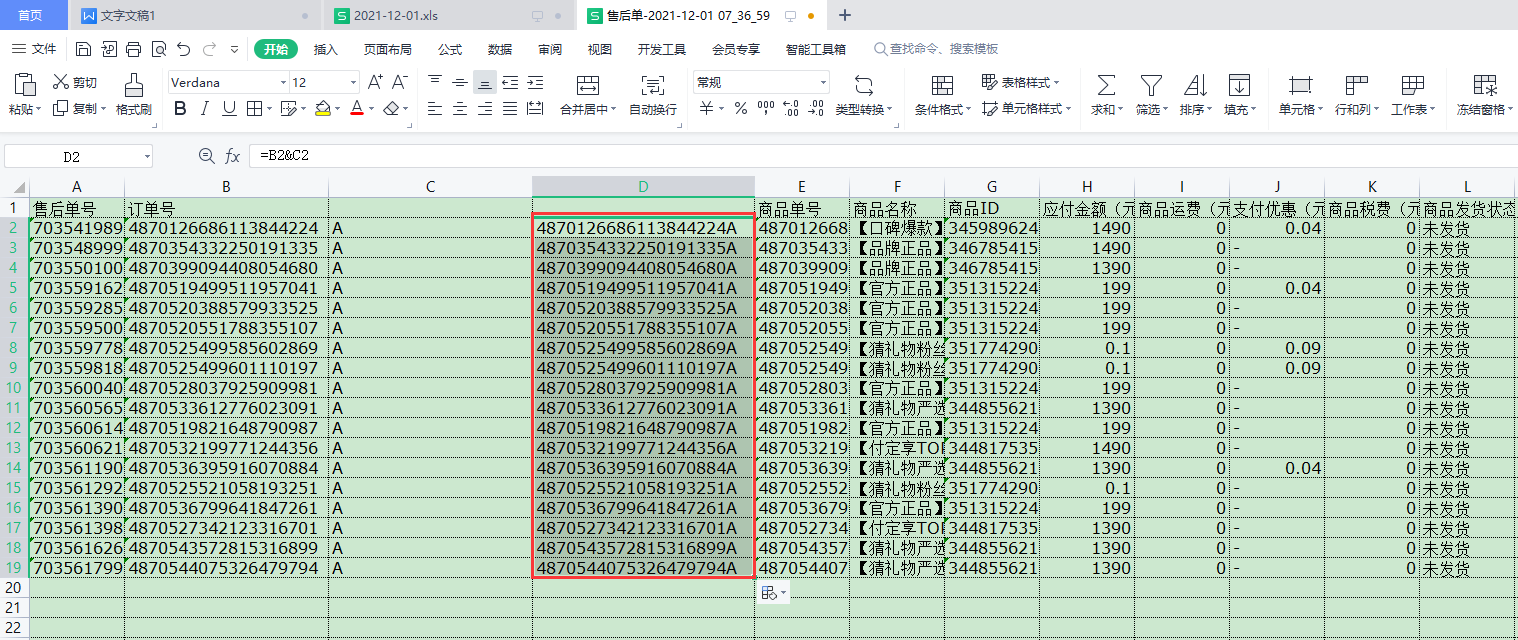Select the Format Painter (格式刷)
Viewport: 1518px width, 640px height.
pyautogui.click(x=133, y=95)
